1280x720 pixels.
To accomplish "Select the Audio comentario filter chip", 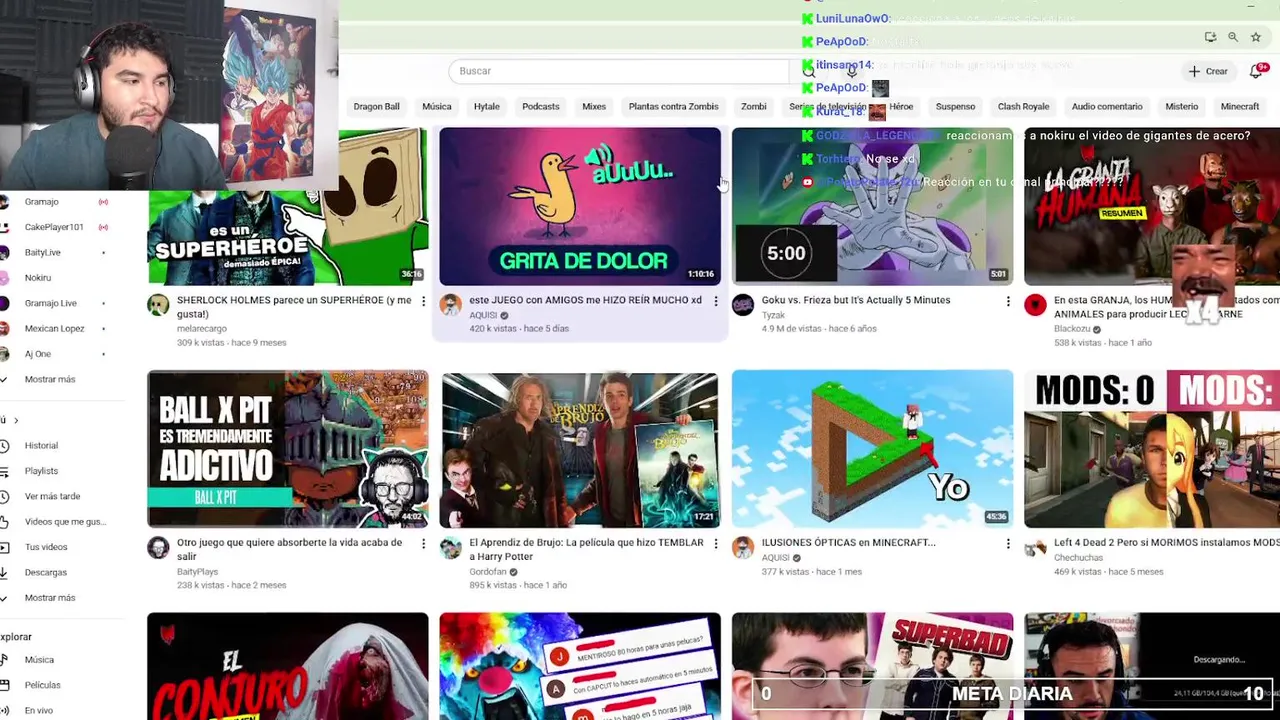I will (1107, 107).
